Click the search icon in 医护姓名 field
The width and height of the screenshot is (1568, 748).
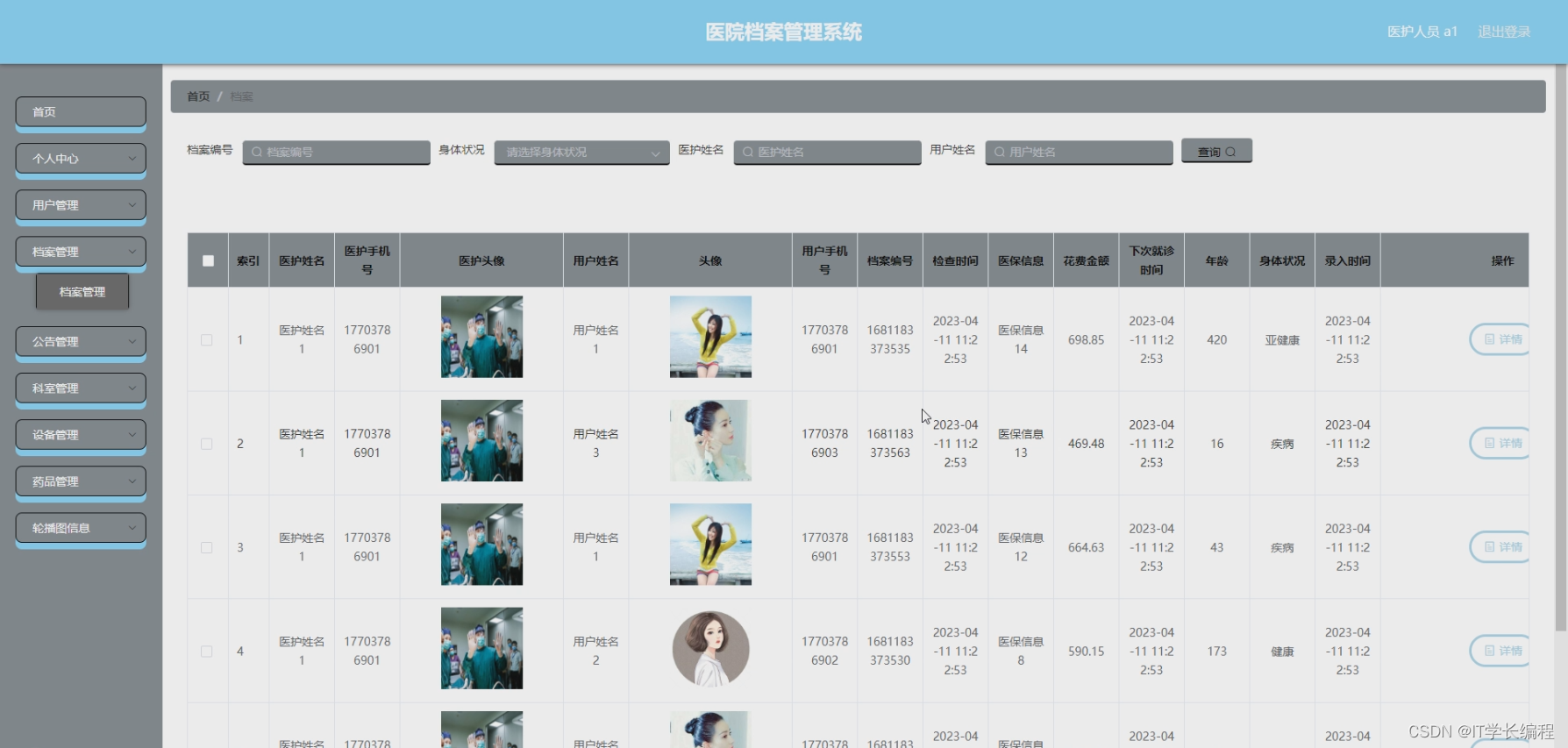[748, 153]
